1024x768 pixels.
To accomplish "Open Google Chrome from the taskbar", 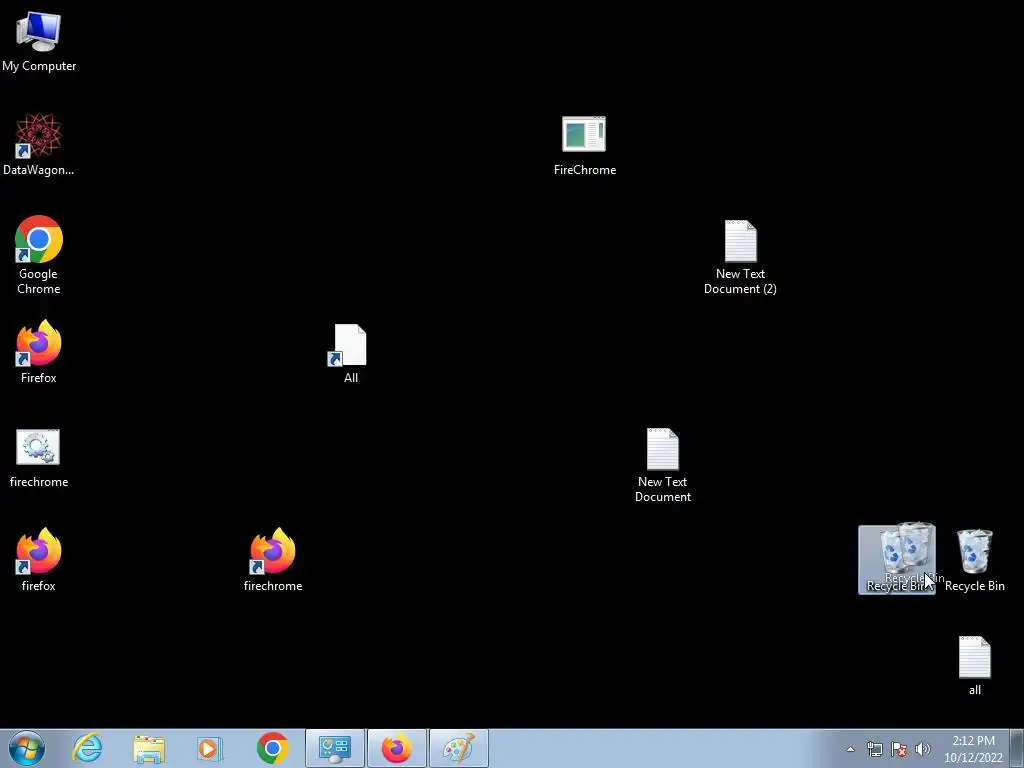I will (x=272, y=748).
